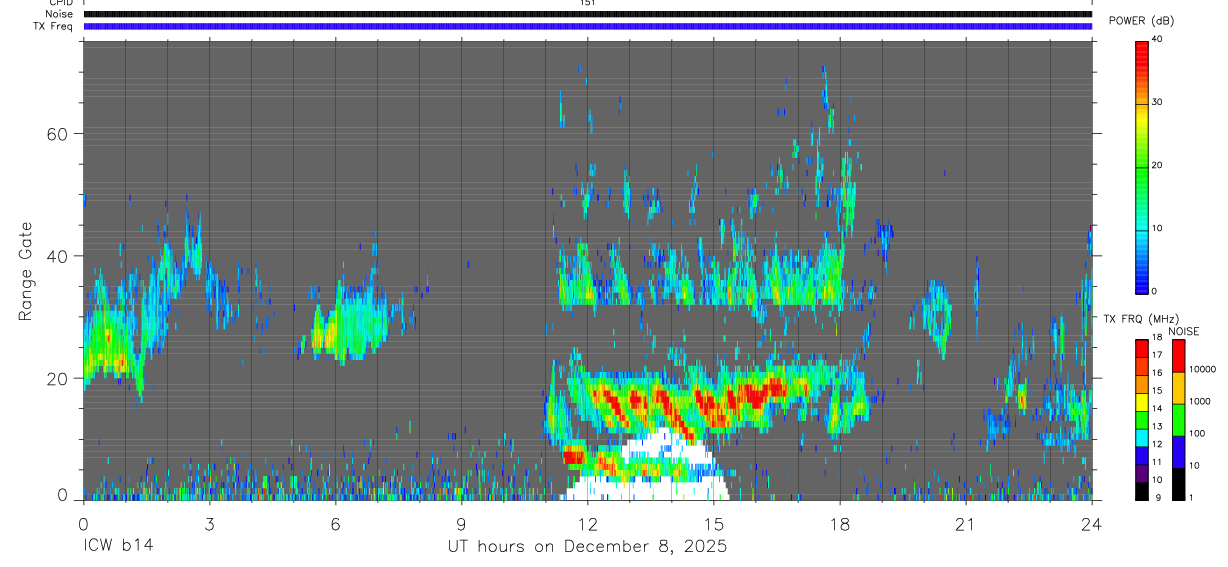Click the "UT hours on December 8, 2025" axis title
The width and height of the screenshot is (1228, 567).
coord(587,547)
